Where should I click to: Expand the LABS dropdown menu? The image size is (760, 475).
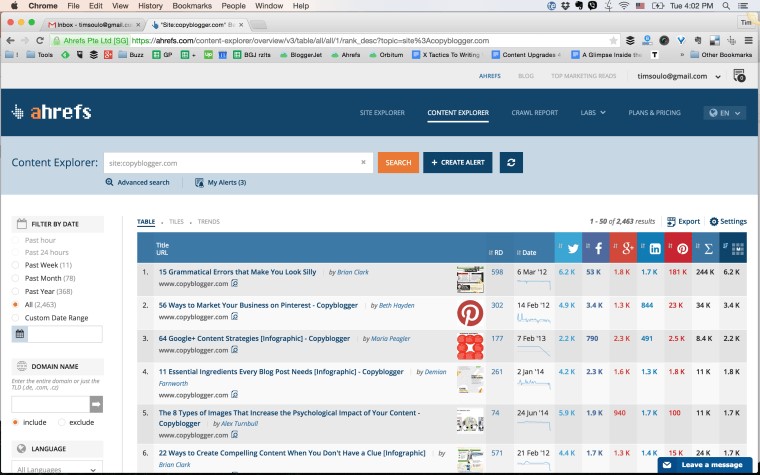[x=593, y=112]
